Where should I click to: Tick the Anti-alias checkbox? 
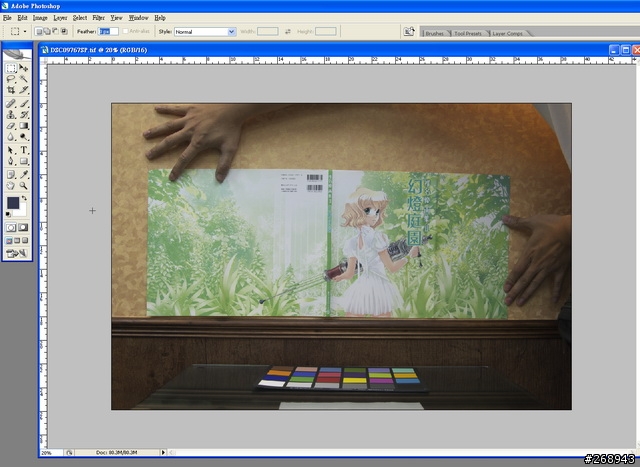[126, 31]
